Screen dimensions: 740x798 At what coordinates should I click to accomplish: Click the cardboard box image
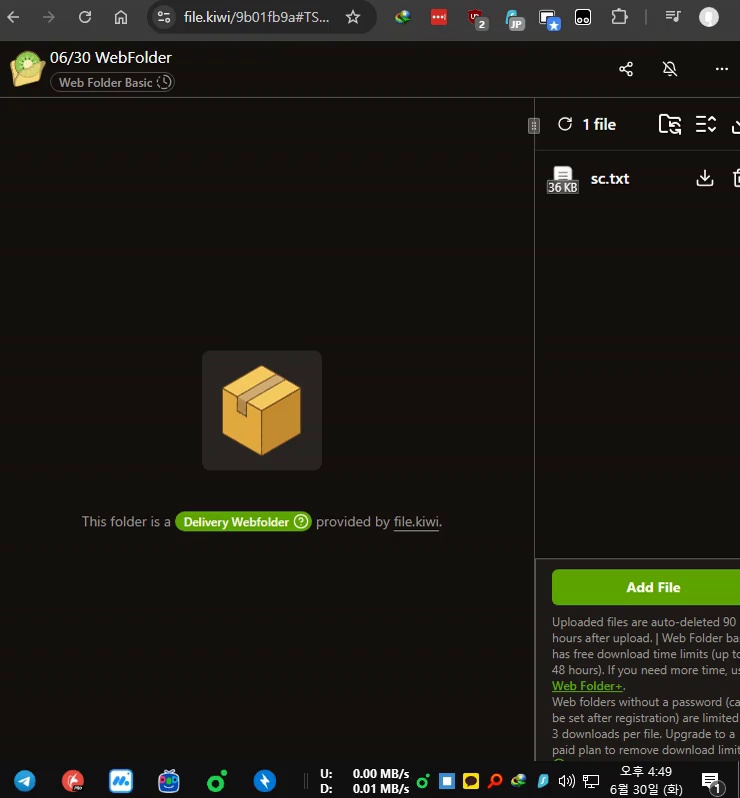(x=262, y=410)
